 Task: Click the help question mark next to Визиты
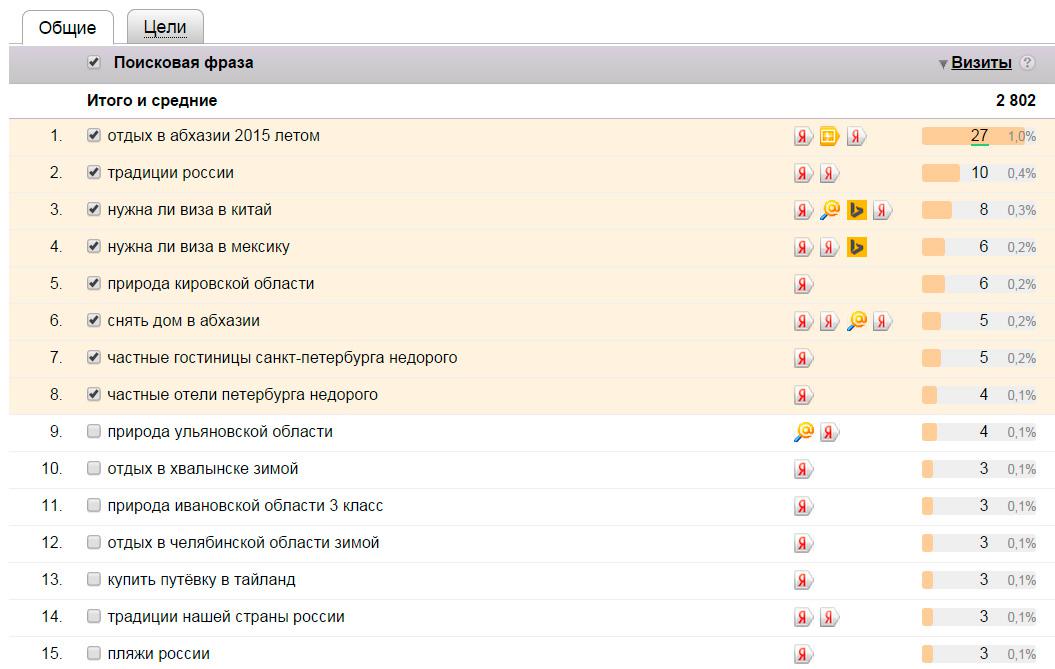(x=1027, y=63)
